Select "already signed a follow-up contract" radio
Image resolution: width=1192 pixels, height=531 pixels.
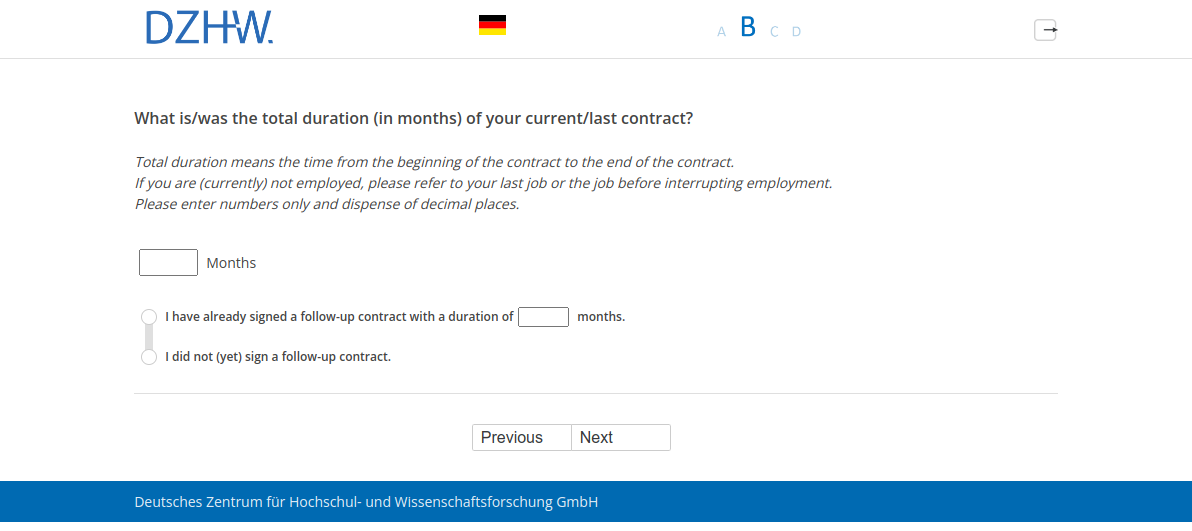[x=149, y=316]
